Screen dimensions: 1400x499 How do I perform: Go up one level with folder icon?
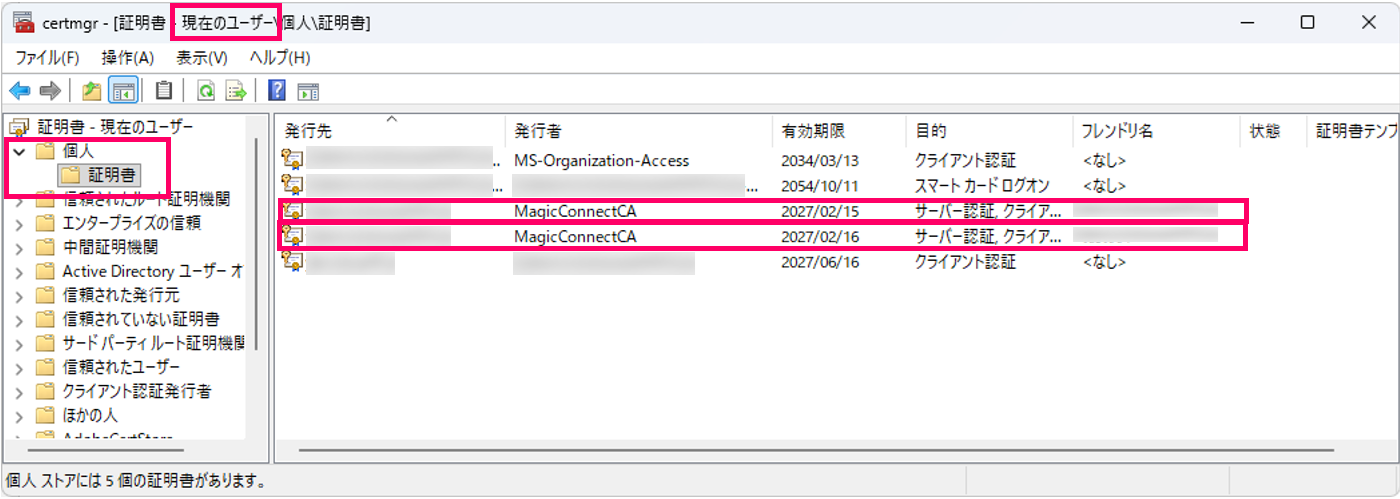(x=92, y=92)
